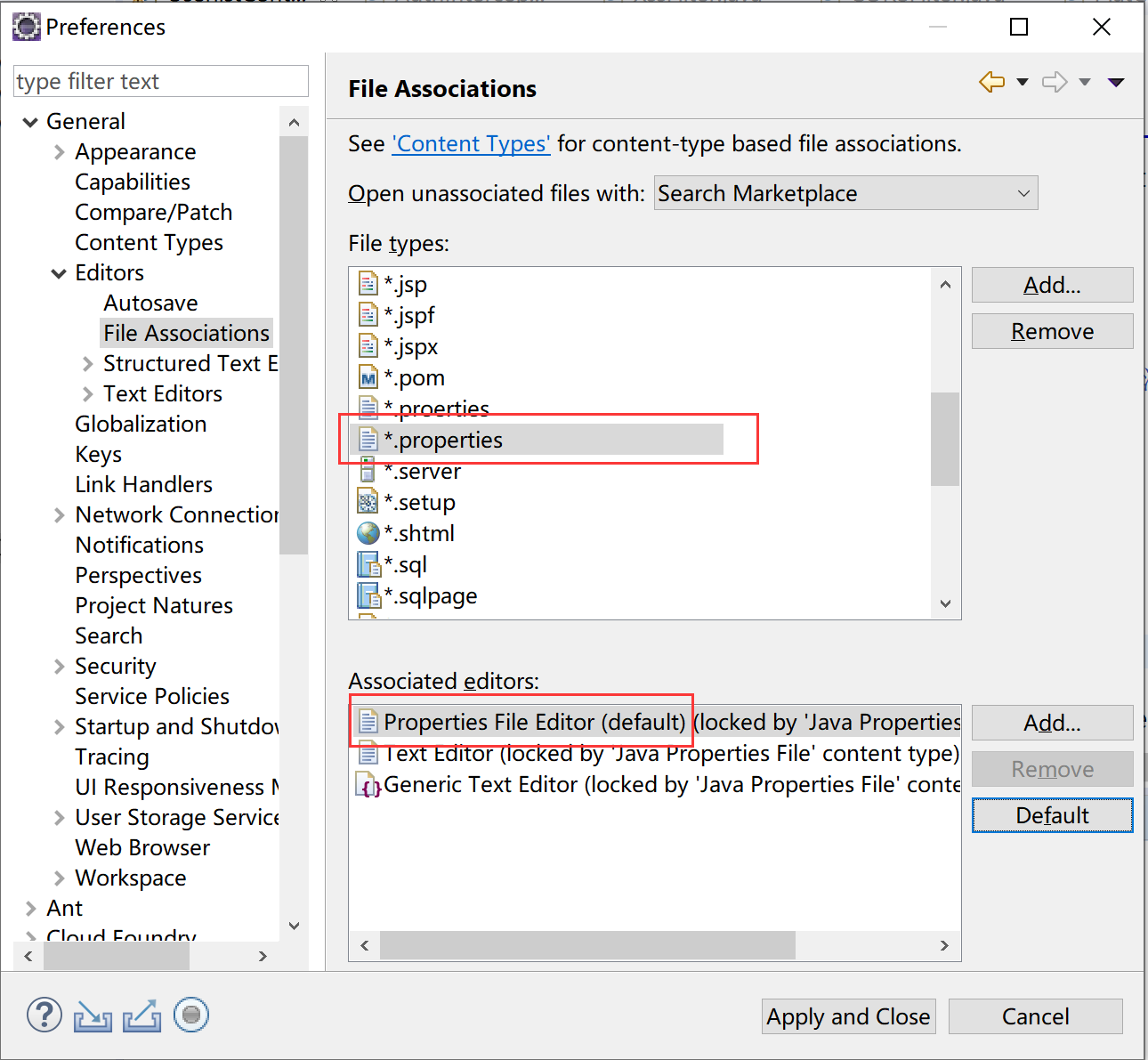Click the *.jspx file type icon
The image size is (1148, 1060).
tap(368, 346)
